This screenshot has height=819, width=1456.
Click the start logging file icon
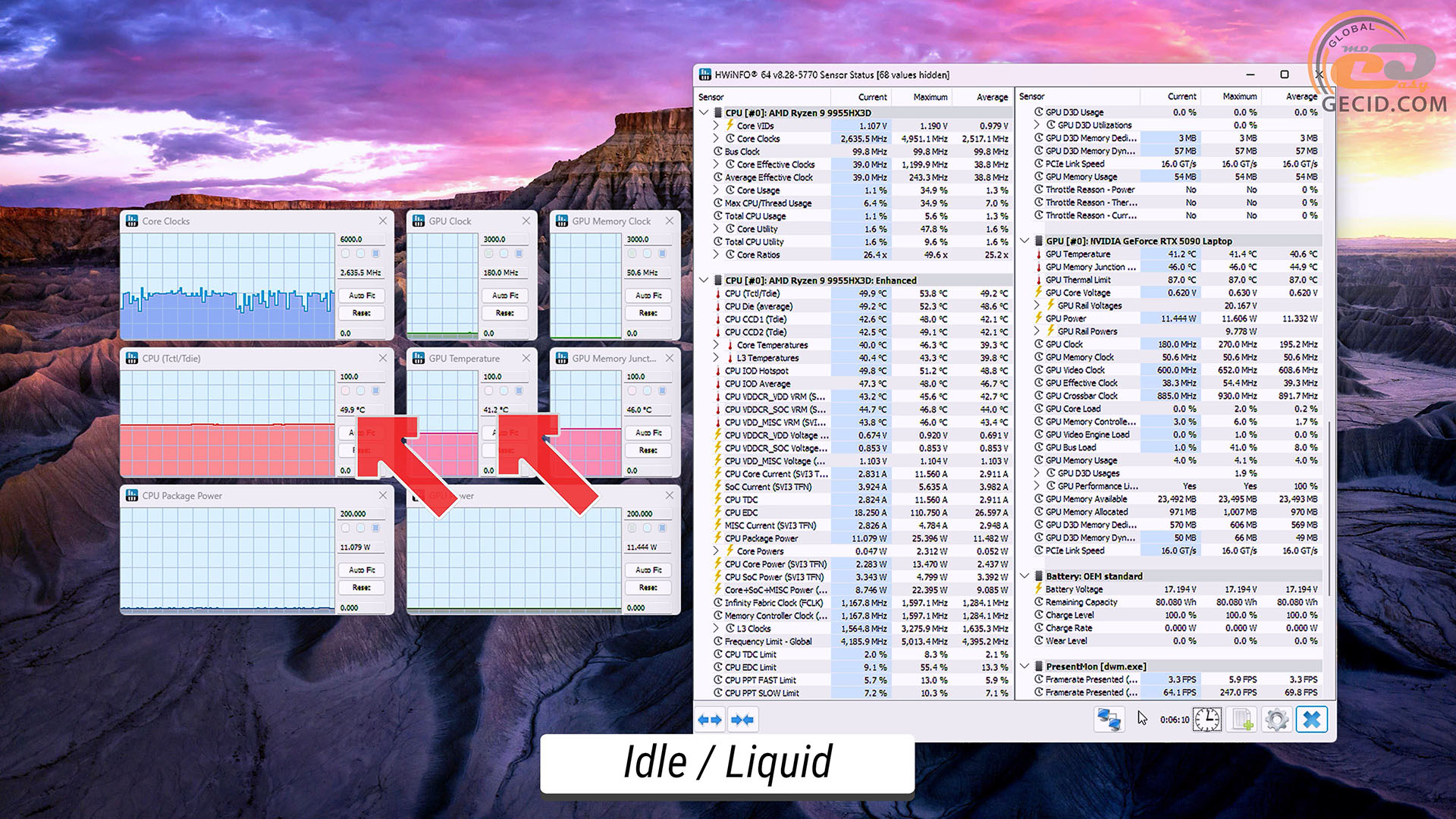pos(1242,719)
